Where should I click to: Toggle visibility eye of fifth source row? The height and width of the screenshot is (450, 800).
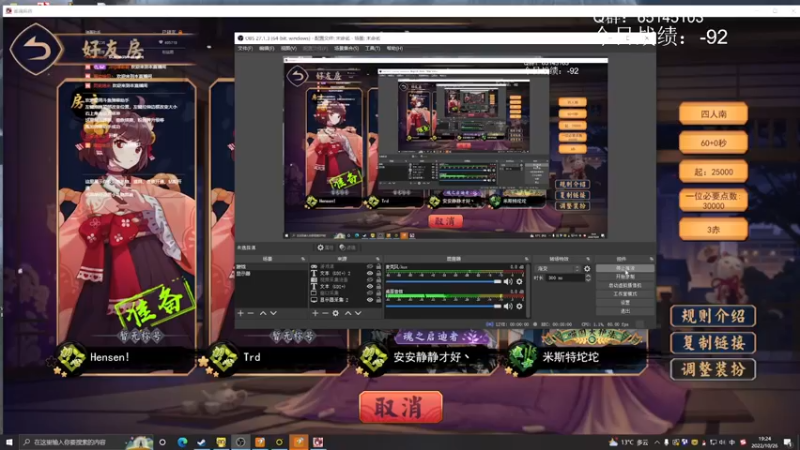coord(370,293)
